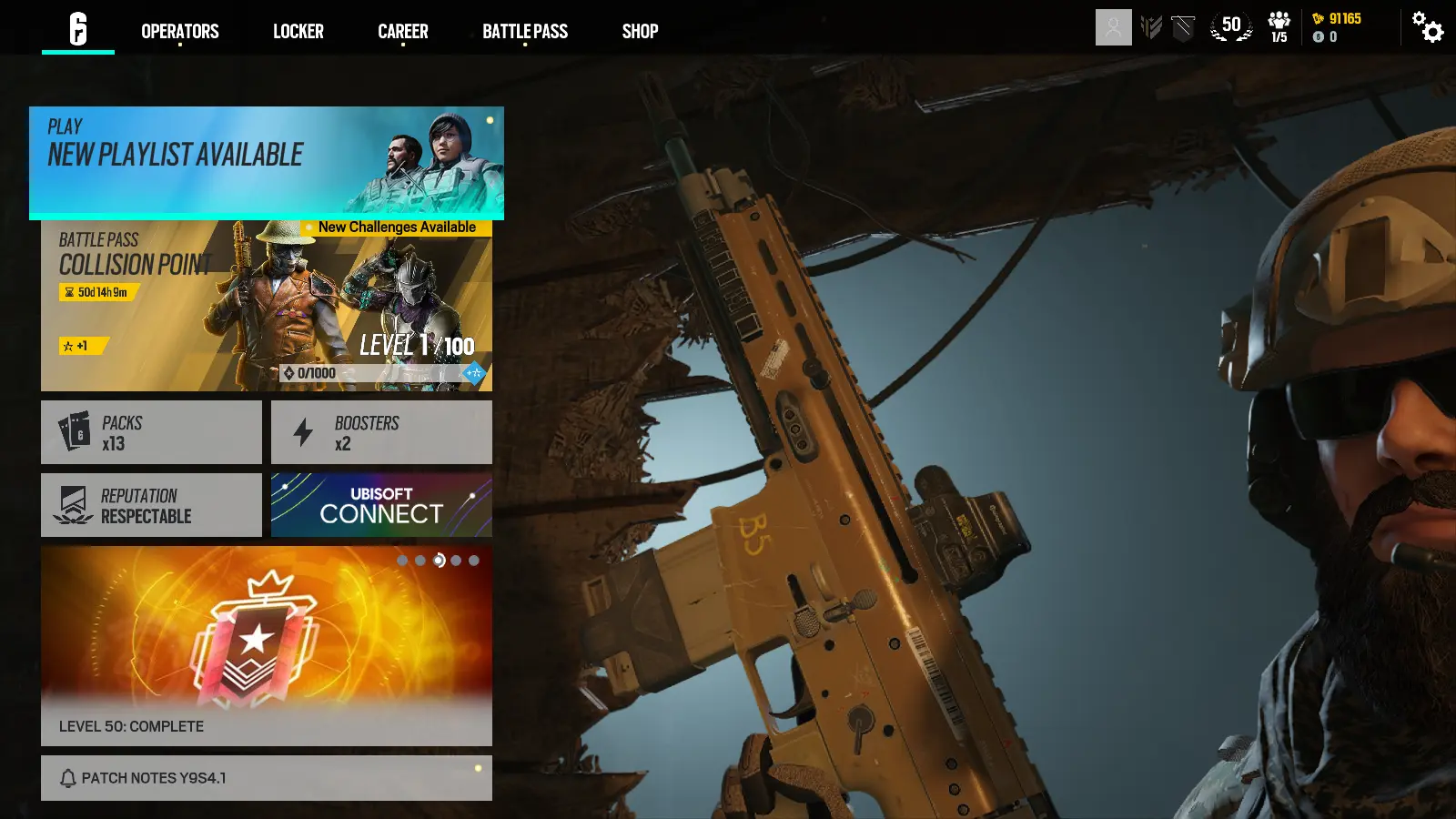The height and width of the screenshot is (819, 1456).
Task: Open settings via the gear icon
Action: point(1428,28)
